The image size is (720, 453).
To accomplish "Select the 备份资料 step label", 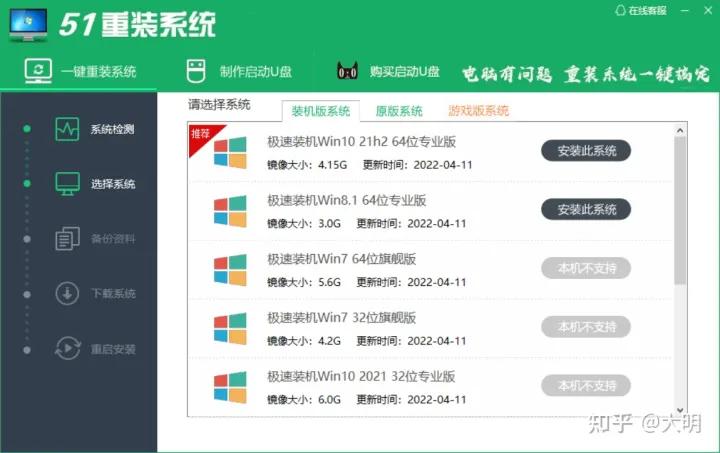I will (x=112, y=239).
